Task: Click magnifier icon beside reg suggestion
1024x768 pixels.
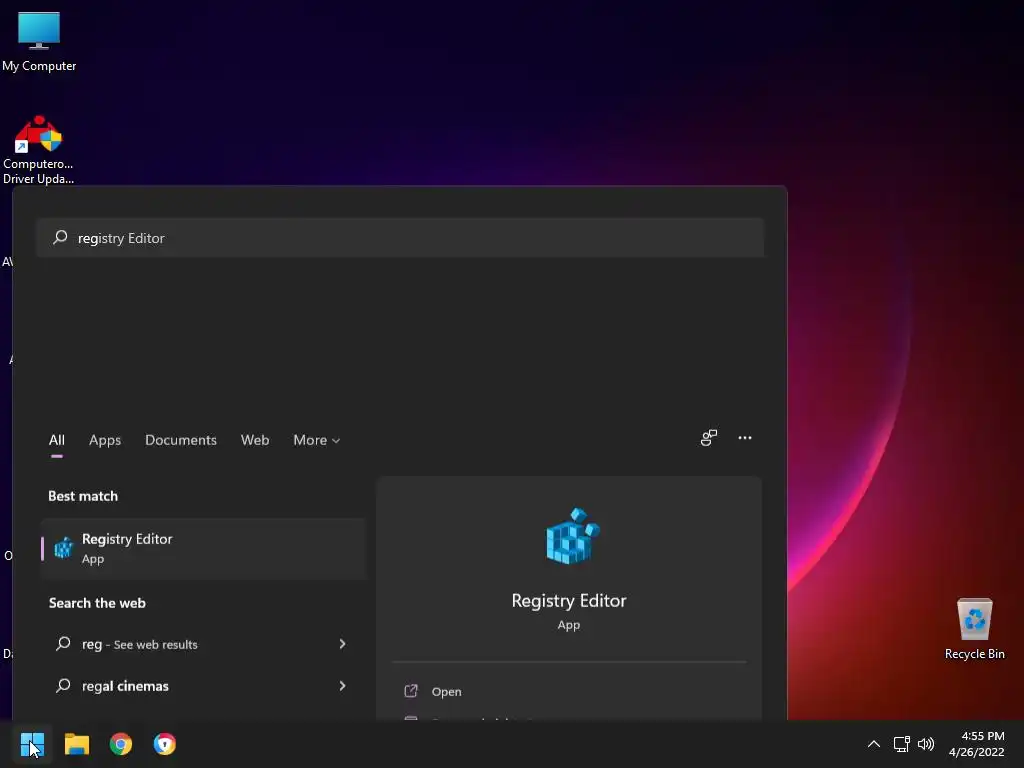Action: (x=63, y=643)
